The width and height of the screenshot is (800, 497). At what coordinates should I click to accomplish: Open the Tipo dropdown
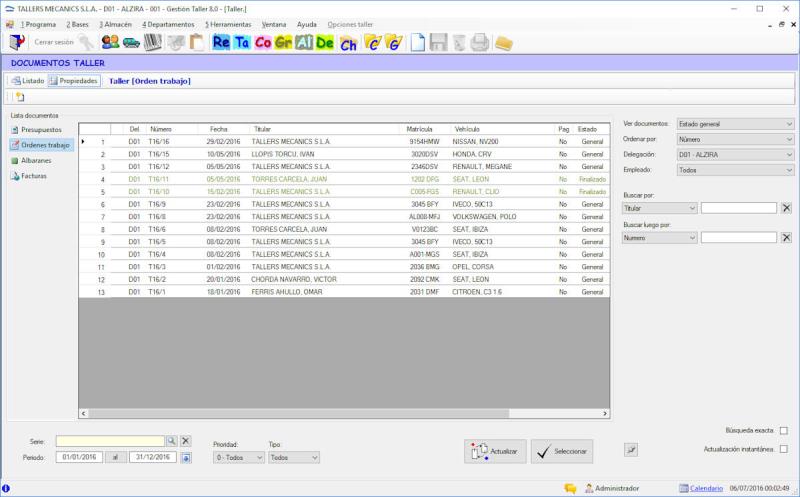tap(294, 458)
